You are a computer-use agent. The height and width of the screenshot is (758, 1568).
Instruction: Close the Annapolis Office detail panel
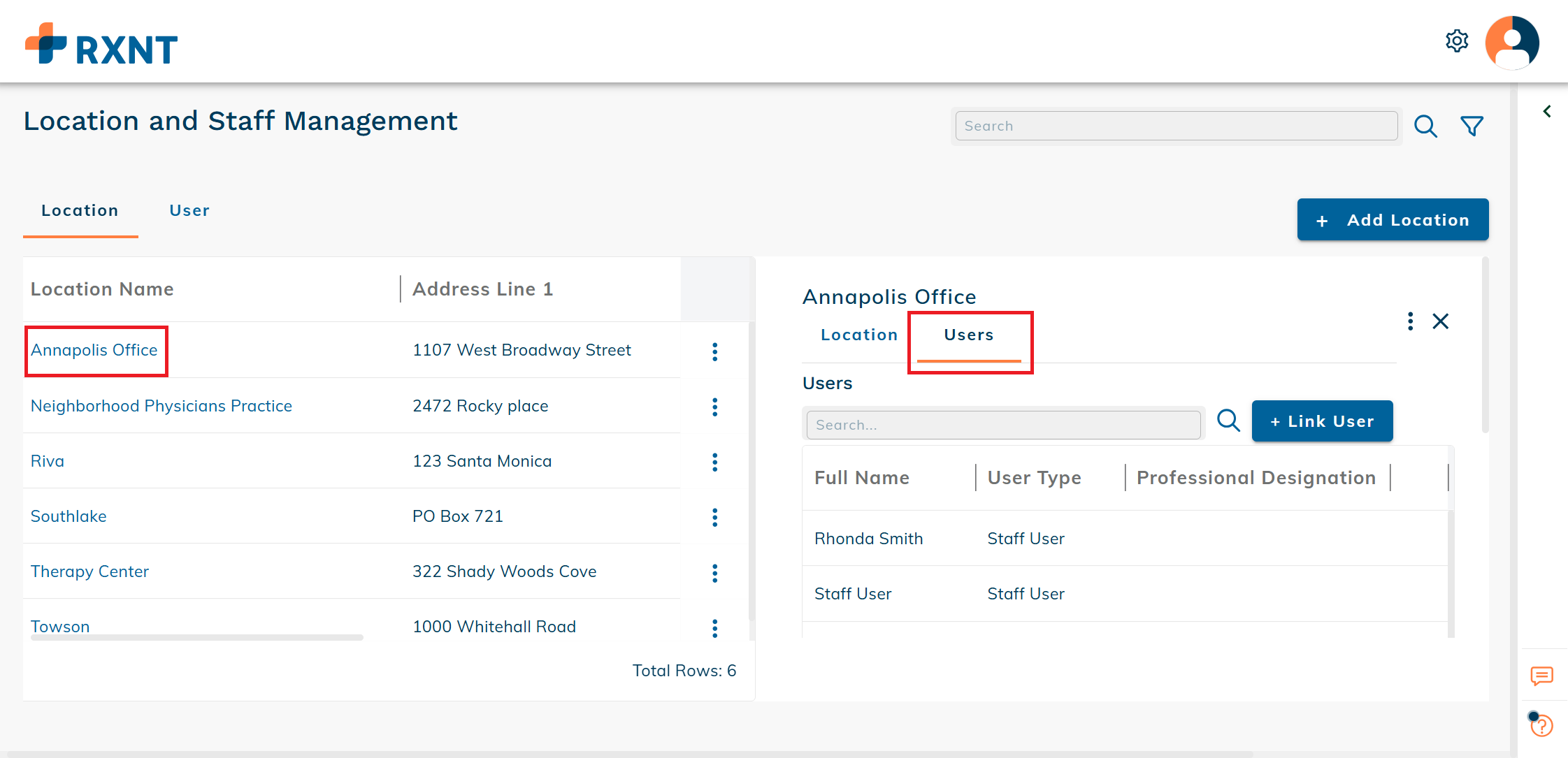(1441, 321)
